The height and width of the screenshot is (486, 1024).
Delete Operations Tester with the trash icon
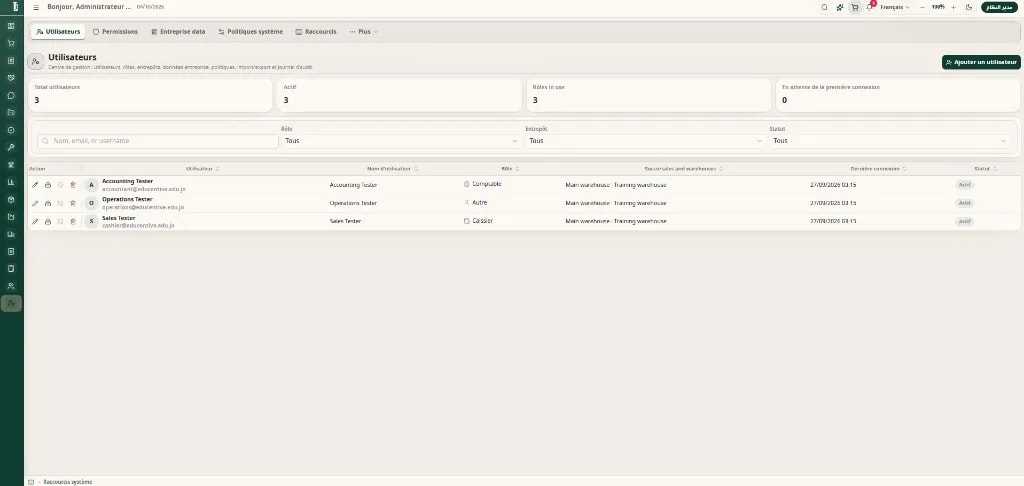[73, 203]
